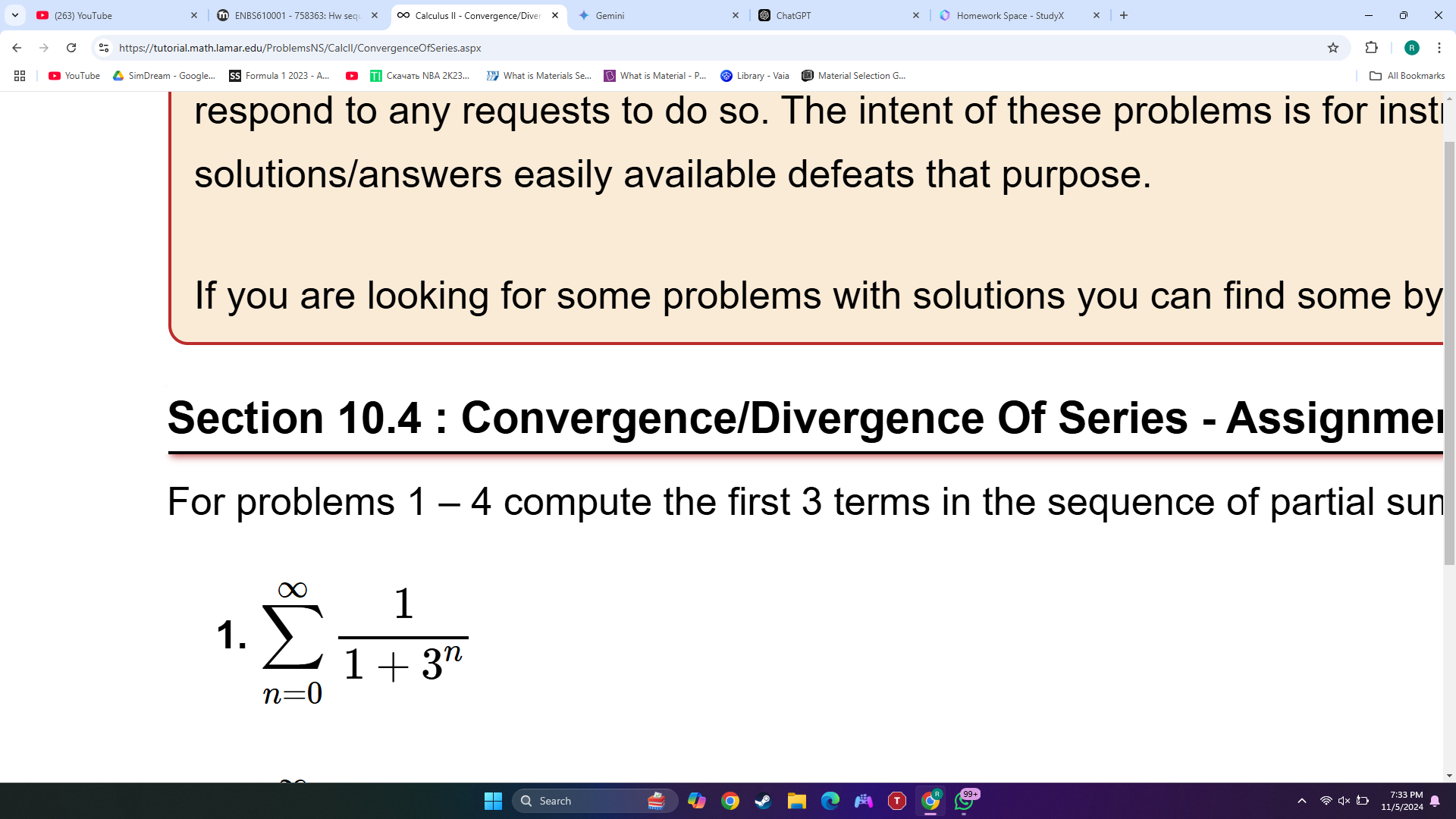
Task: Open the notifications bell icon
Action: [x=1435, y=801]
